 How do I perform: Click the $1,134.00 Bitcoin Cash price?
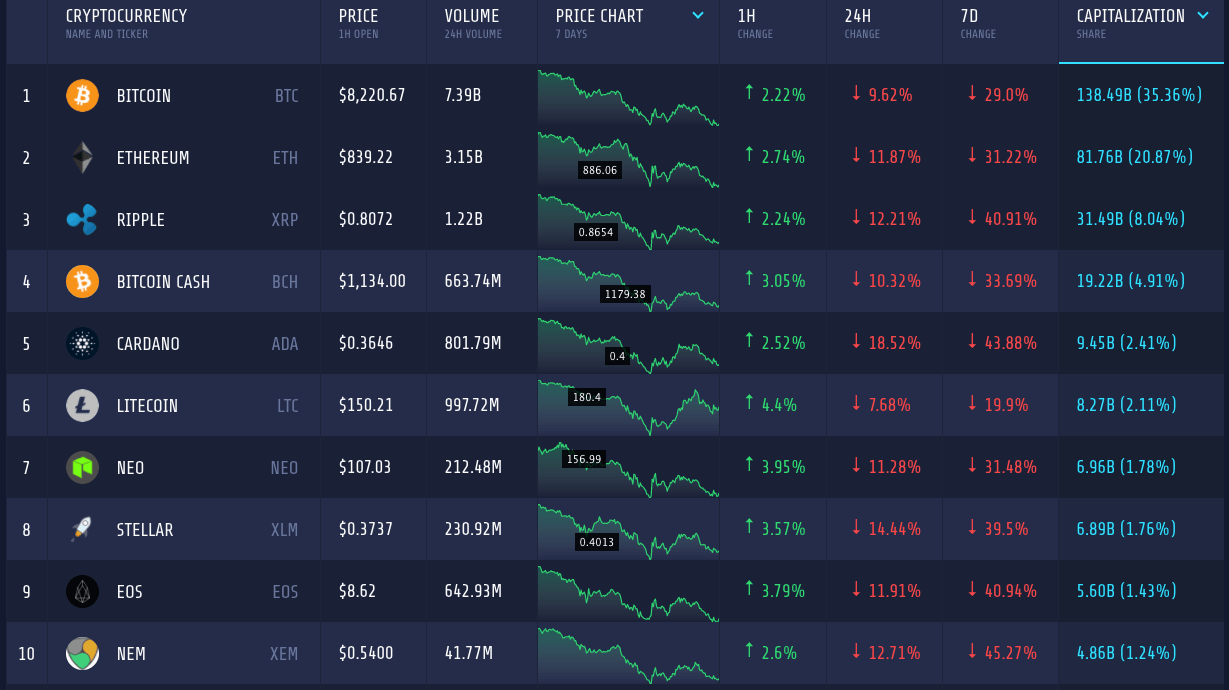click(372, 282)
